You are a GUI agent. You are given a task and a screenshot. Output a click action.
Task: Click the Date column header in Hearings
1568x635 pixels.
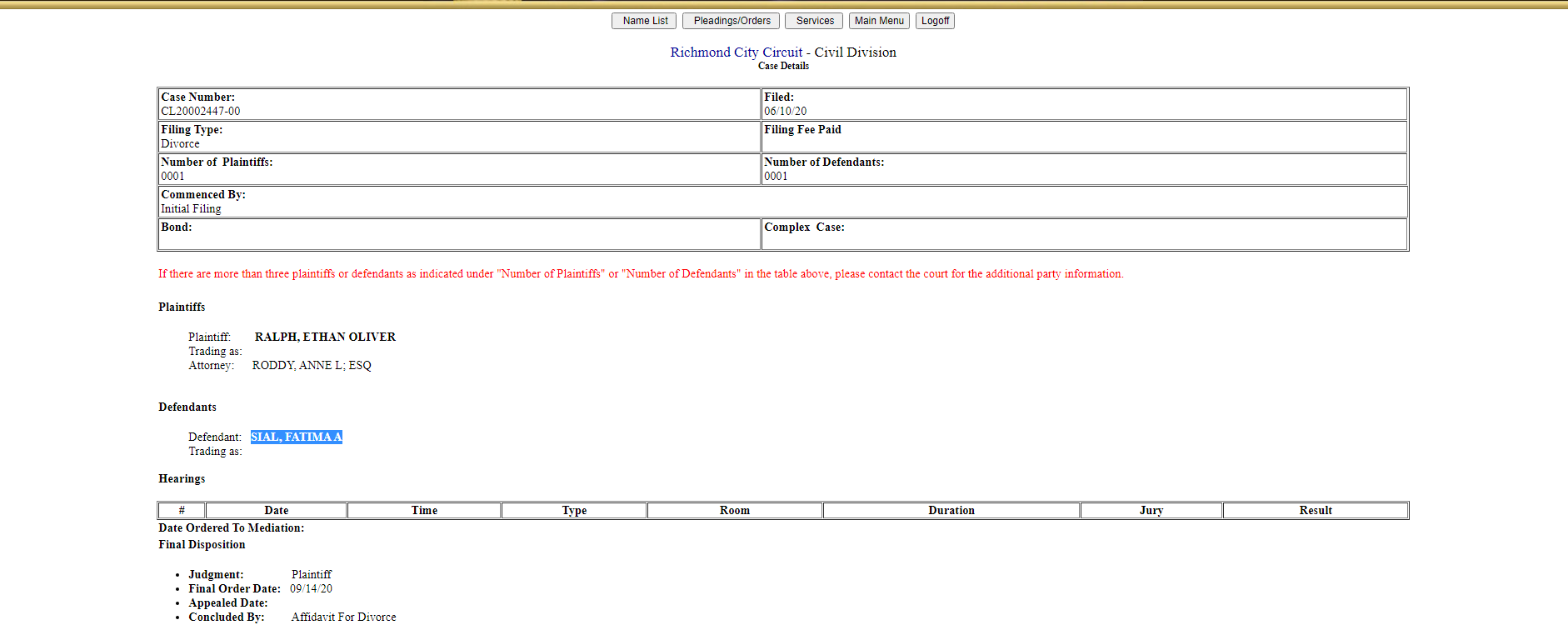277,510
